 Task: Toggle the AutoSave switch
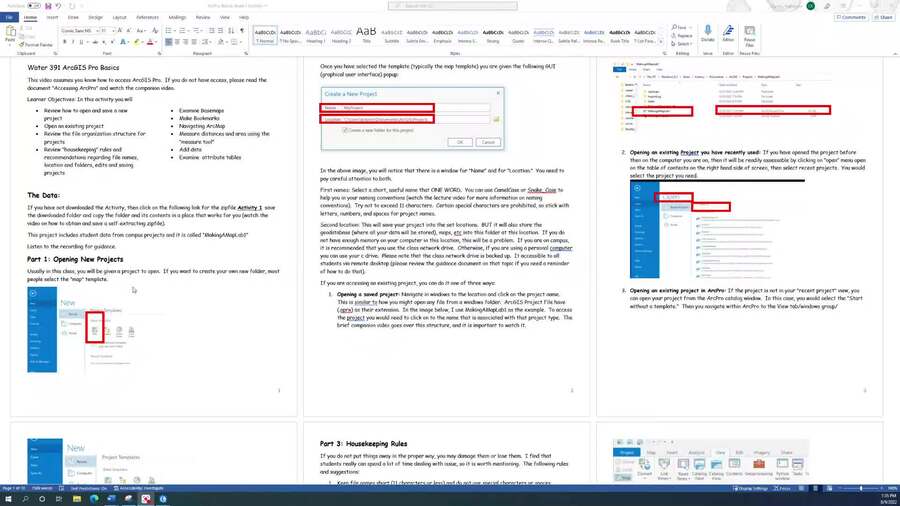coord(34,6)
